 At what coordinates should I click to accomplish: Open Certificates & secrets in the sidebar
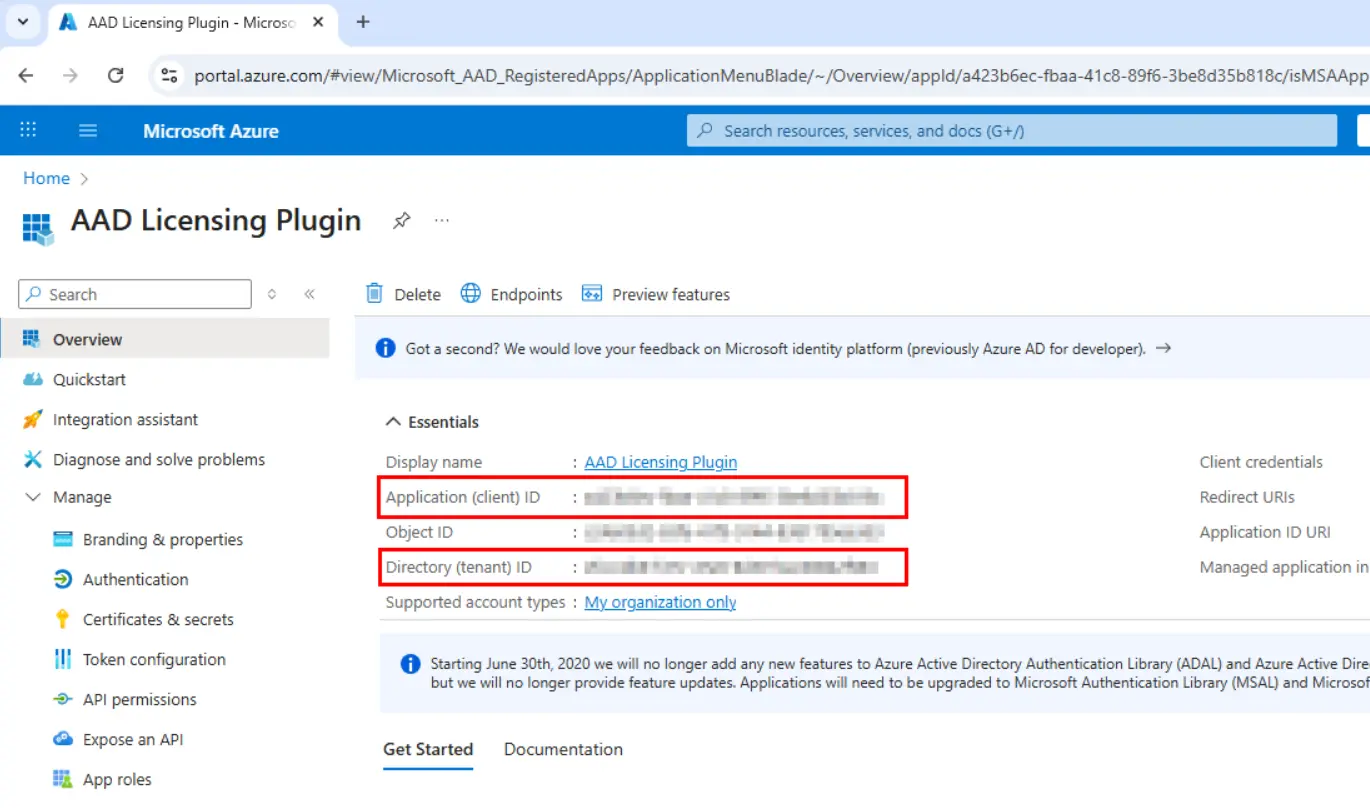pyautogui.click(x=158, y=620)
